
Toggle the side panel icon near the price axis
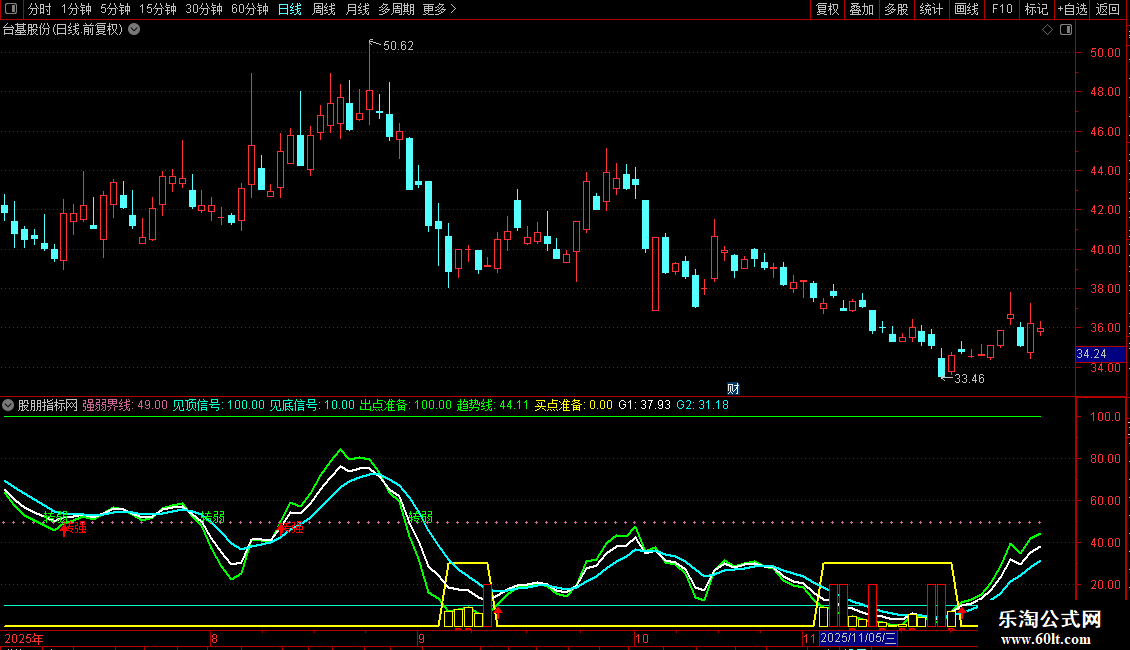coord(1066,30)
